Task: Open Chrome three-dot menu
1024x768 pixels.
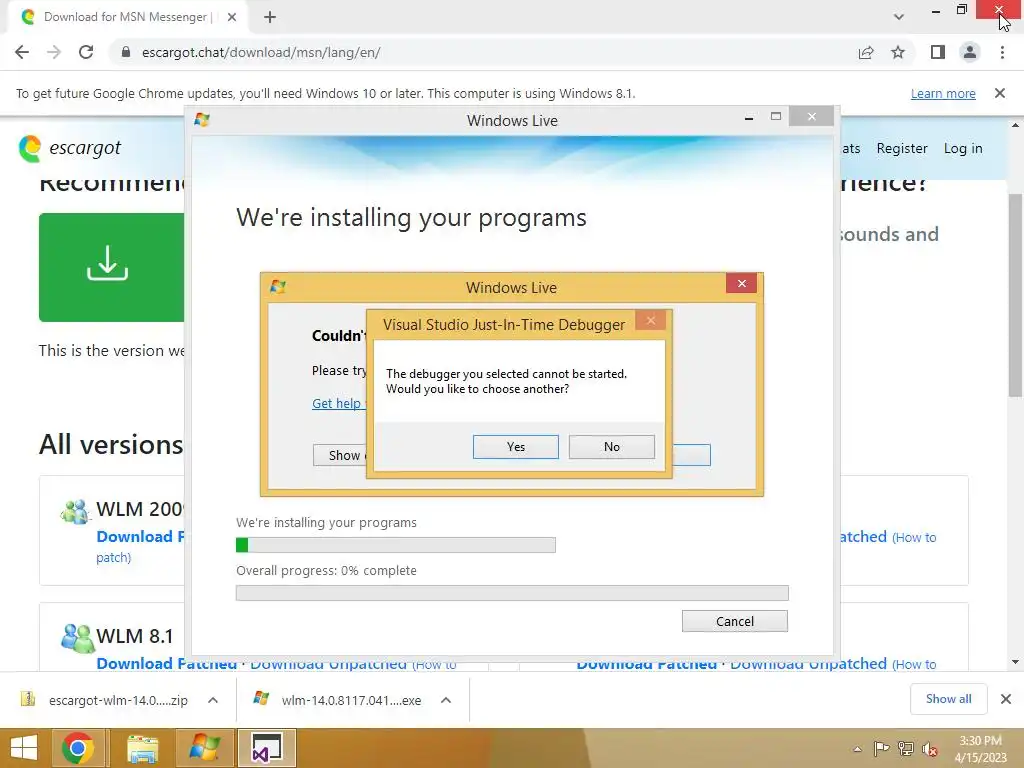Action: point(1002,52)
